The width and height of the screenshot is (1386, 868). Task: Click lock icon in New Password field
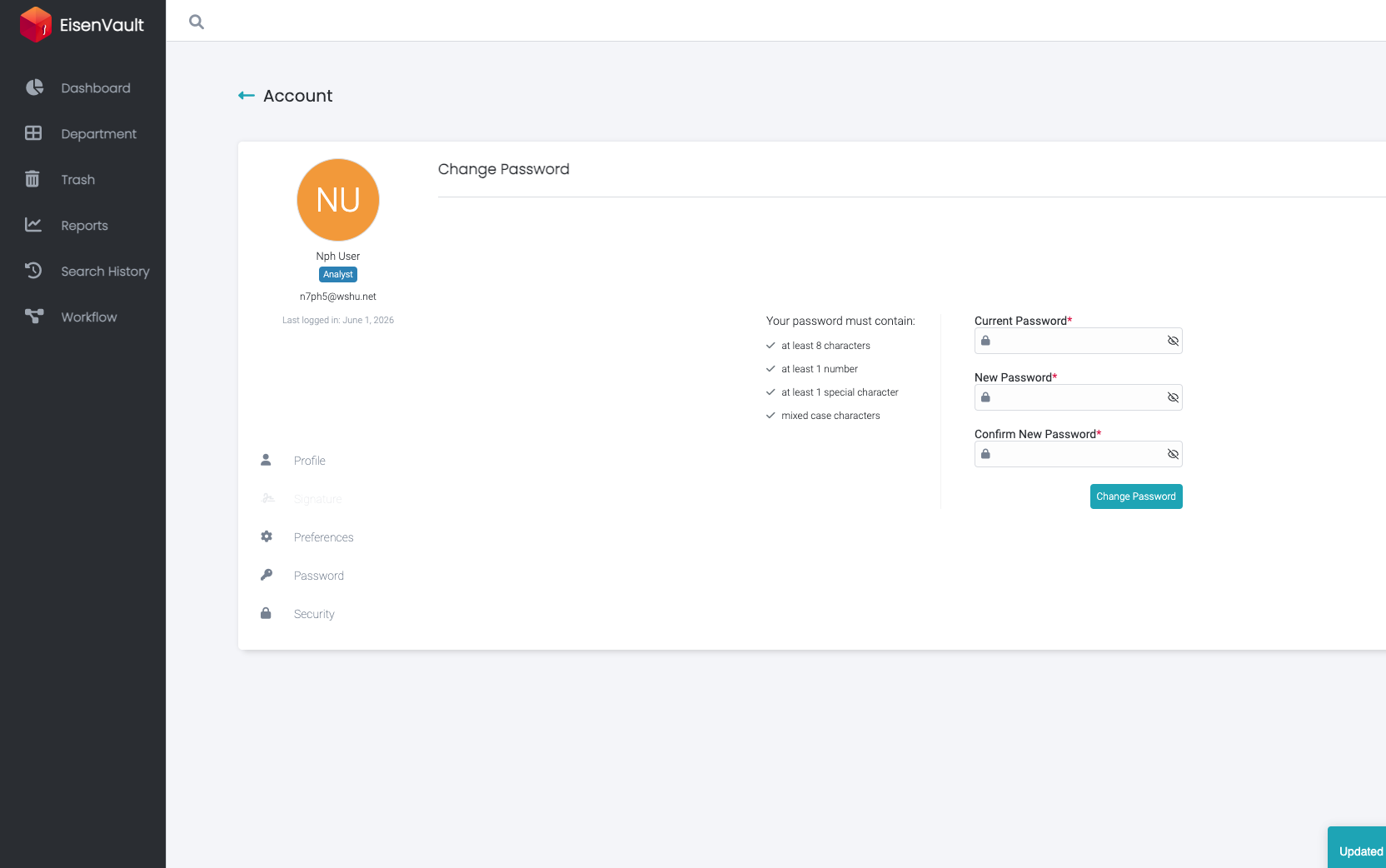(985, 397)
